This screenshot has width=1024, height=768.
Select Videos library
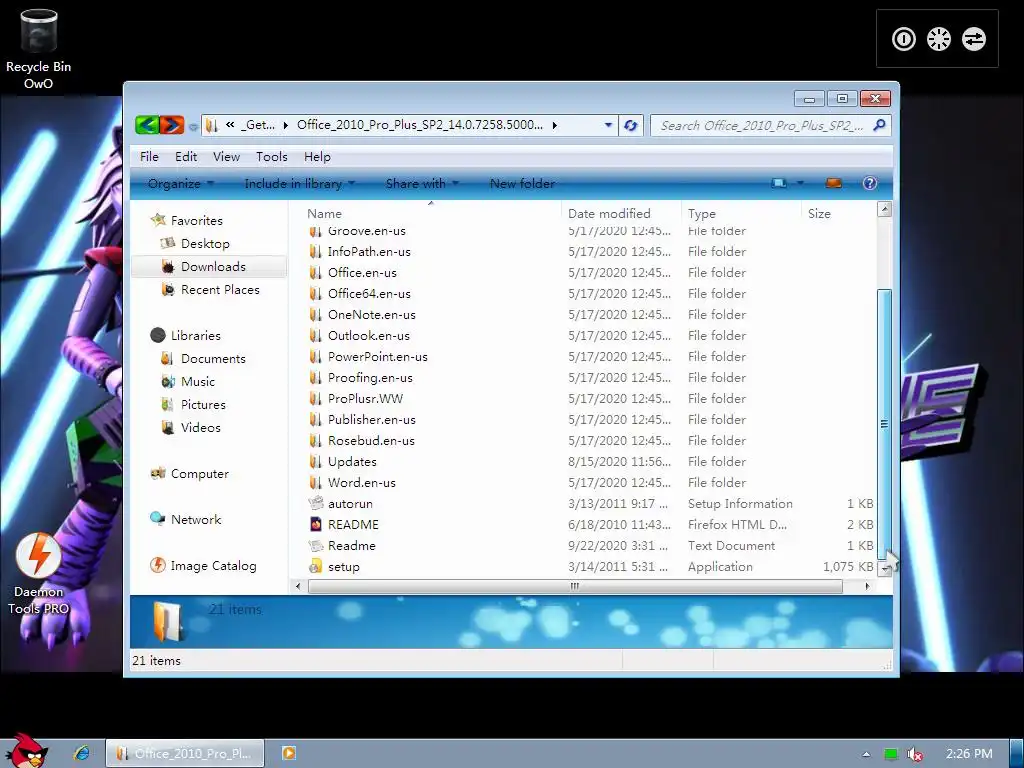click(x=200, y=427)
